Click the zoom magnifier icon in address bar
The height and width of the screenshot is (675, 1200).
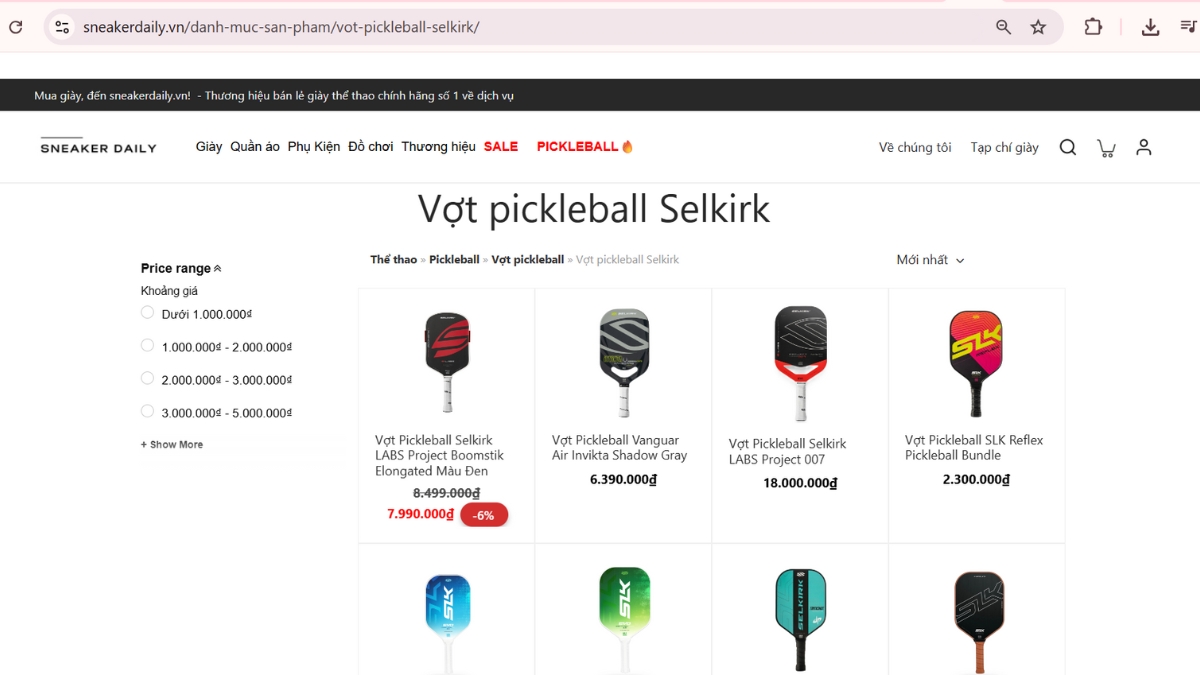coord(1003,27)
